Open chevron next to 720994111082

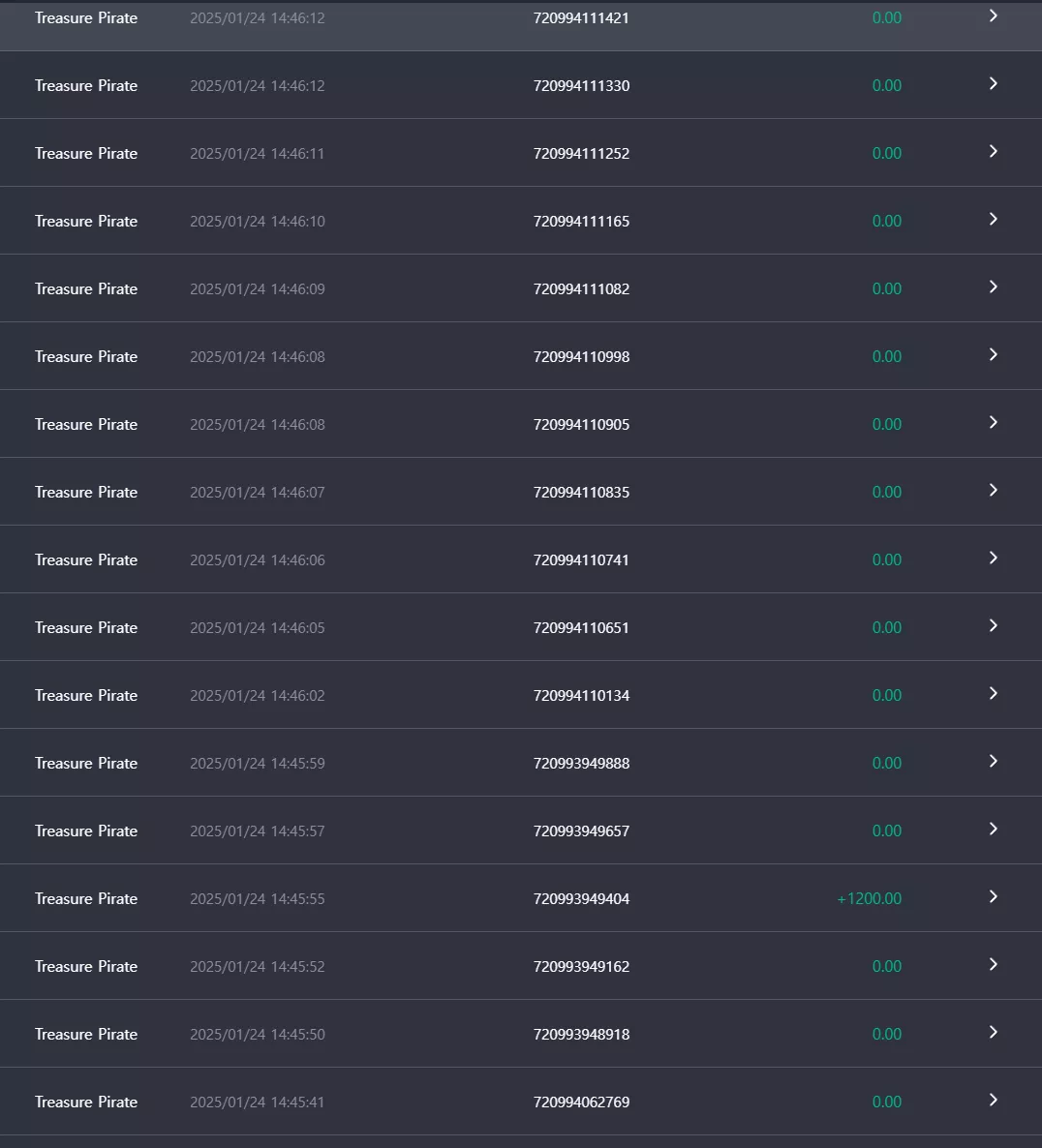click(993, 287)
